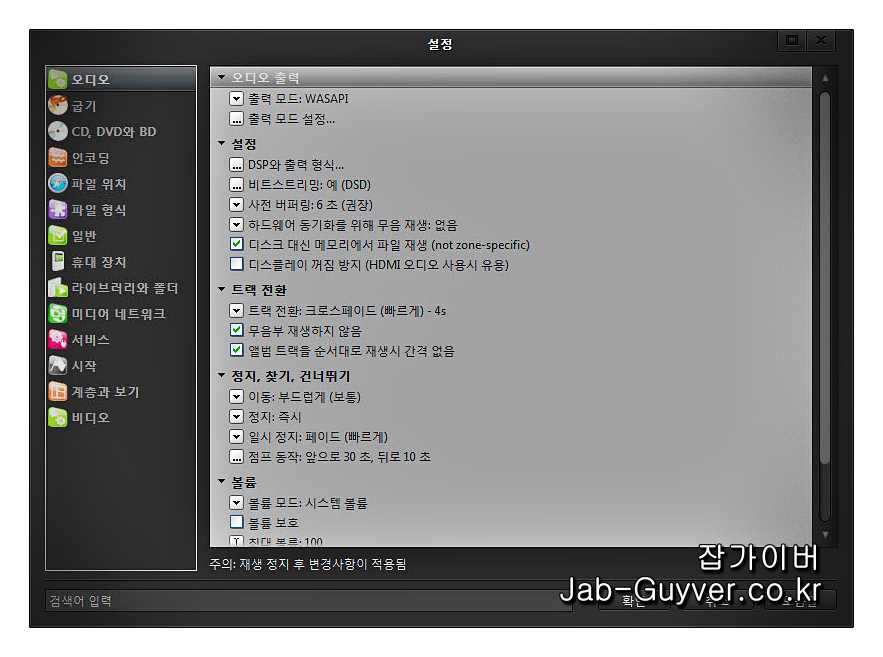Open 일시 정지: 페이드 dropdown
The image size is (883, 657).
click(237, 436)
